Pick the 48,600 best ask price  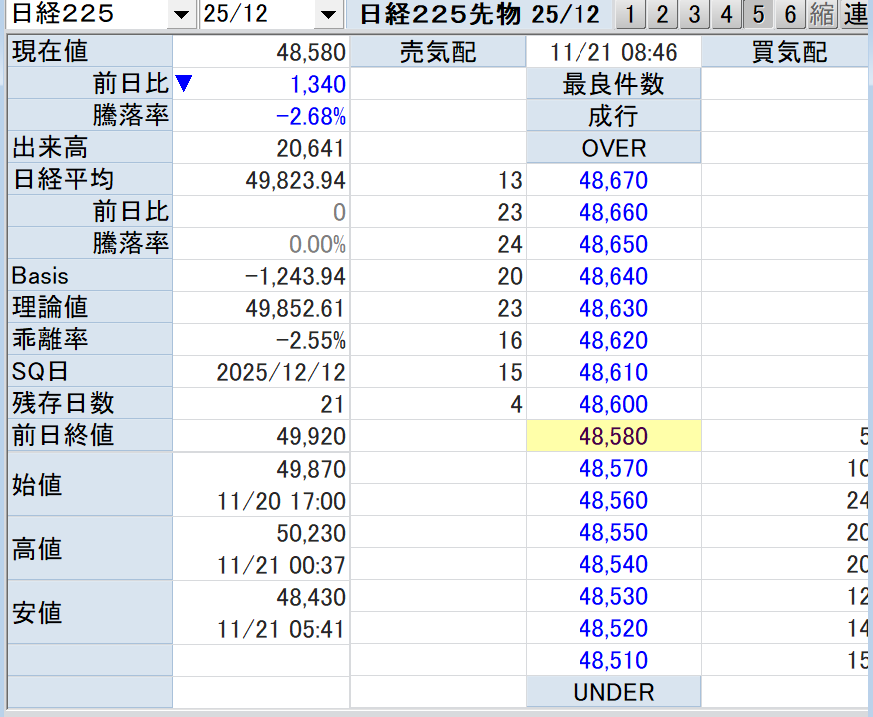click(x=613, y=404)
